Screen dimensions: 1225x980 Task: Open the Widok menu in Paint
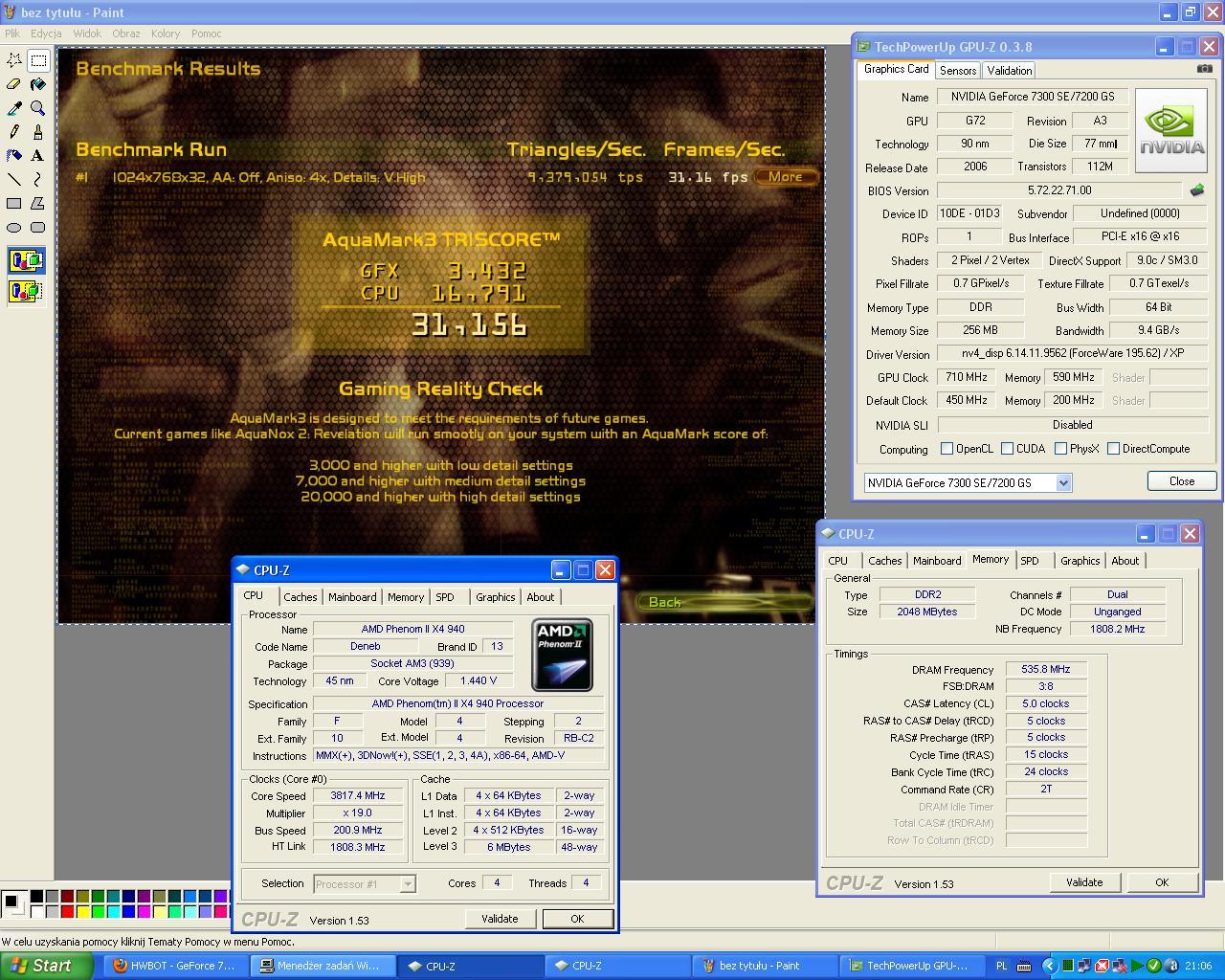pyautogui.click(x=87, y=33)
